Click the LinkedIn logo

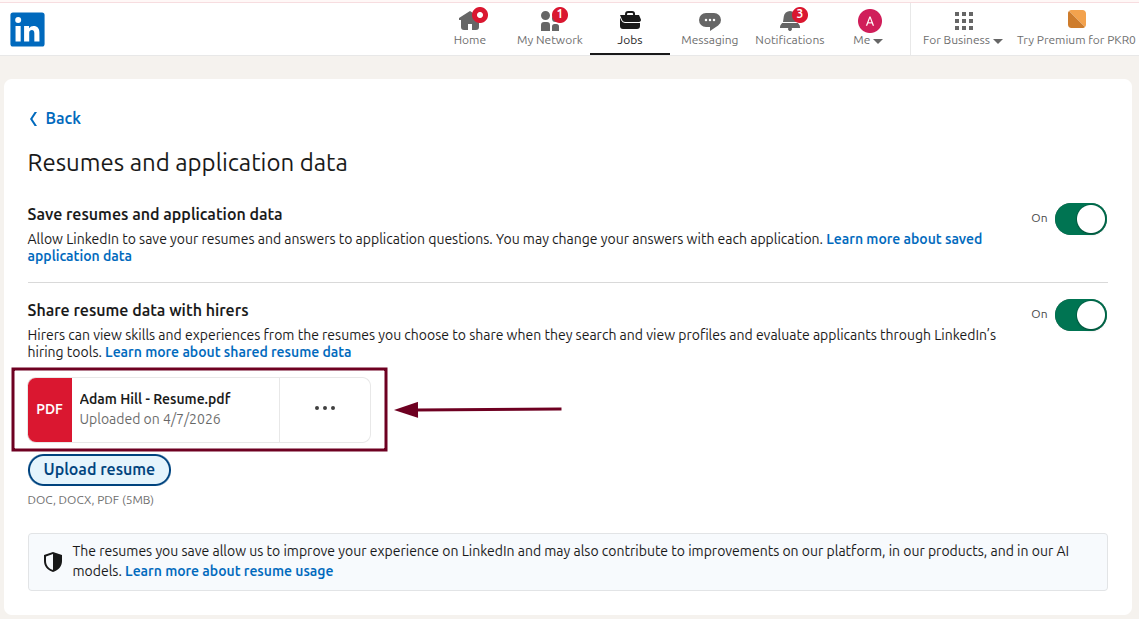point(27,29)
